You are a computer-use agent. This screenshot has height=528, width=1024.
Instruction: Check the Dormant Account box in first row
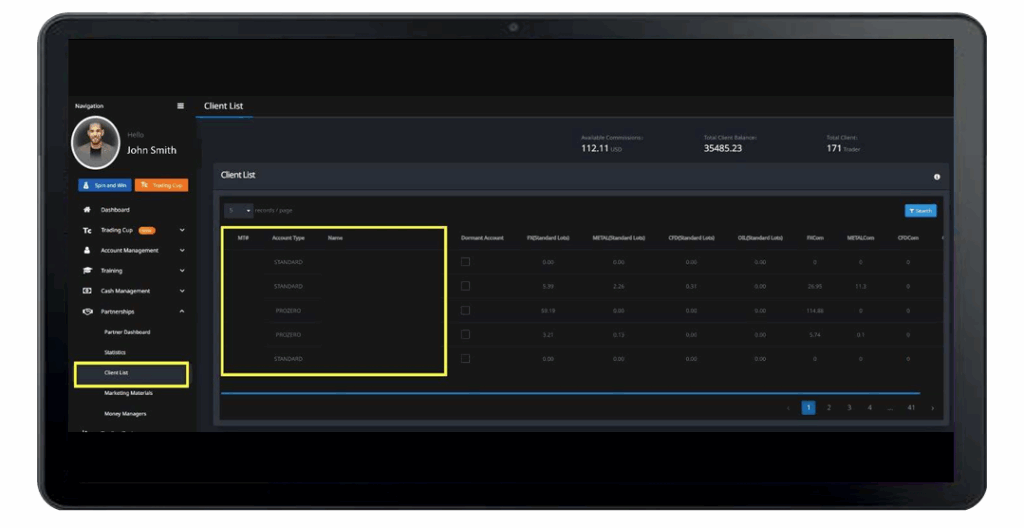[x=465, y=262]
